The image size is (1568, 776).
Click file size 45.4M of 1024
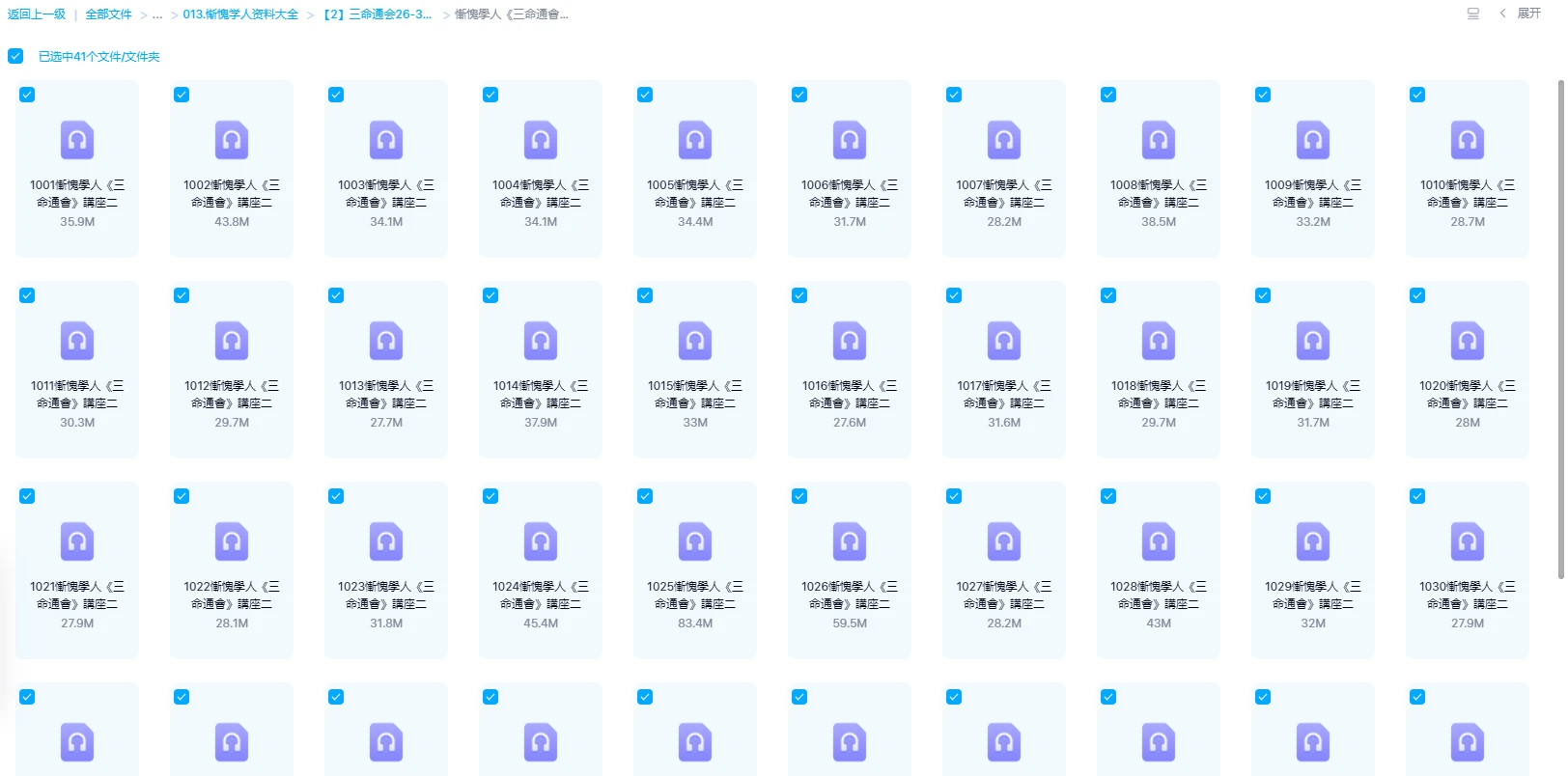coord(541,624)
